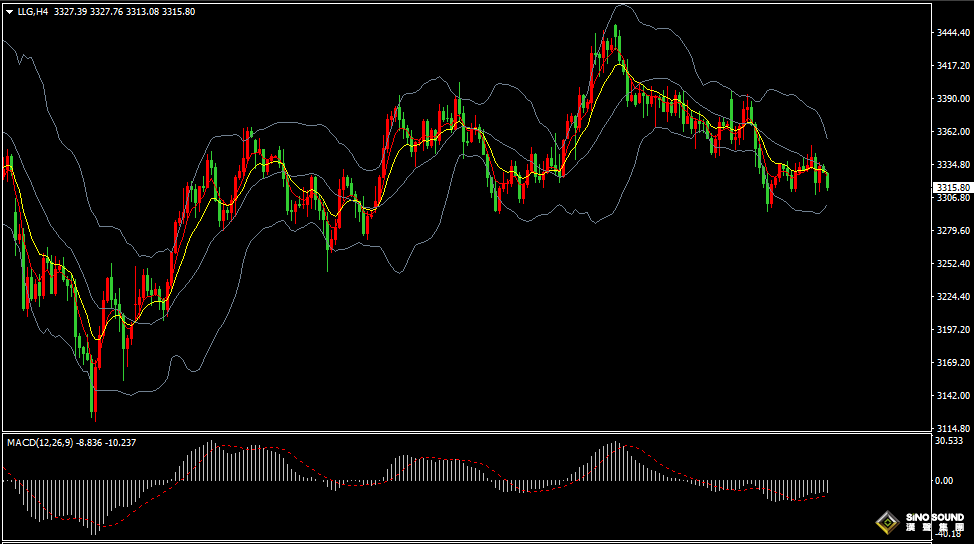The width and height of the screenshot is (974, 544).
Task: Click the dropdown triangle beside LLG,H4
Action: pos(10,12)
